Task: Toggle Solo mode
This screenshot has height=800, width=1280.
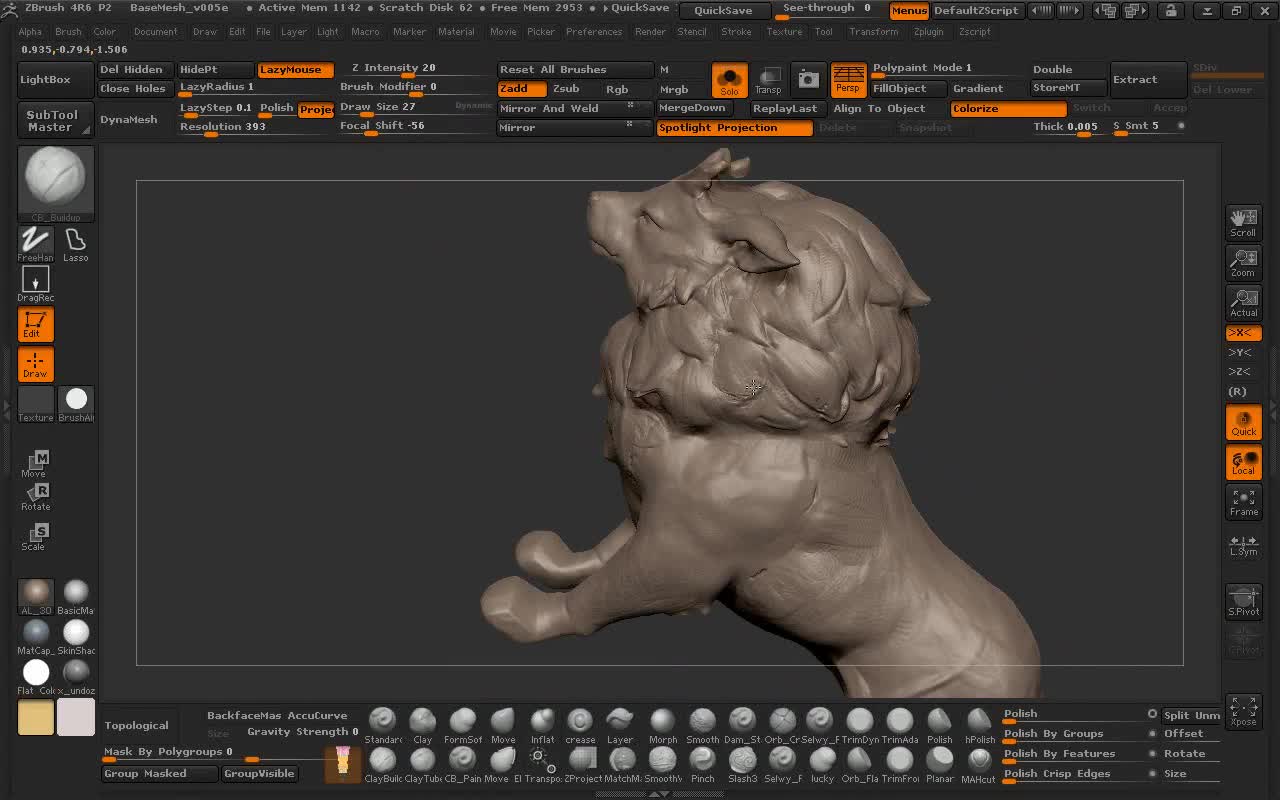Action: [729, 80]
